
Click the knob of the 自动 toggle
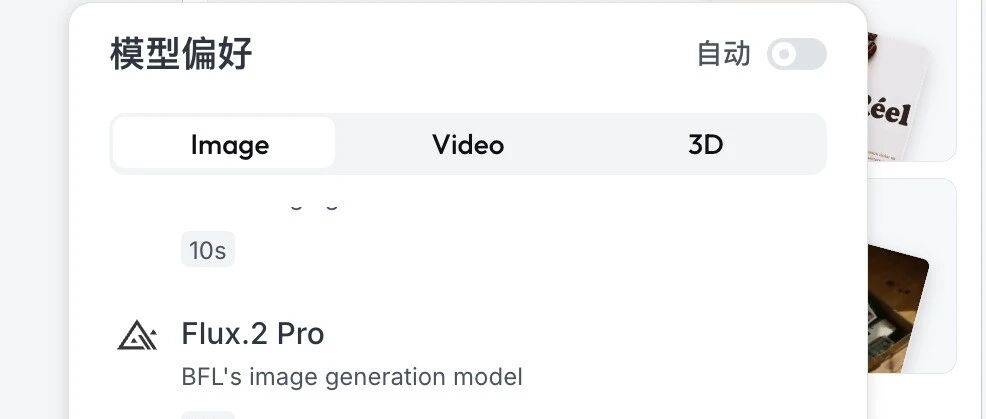(x=784, y=54)
